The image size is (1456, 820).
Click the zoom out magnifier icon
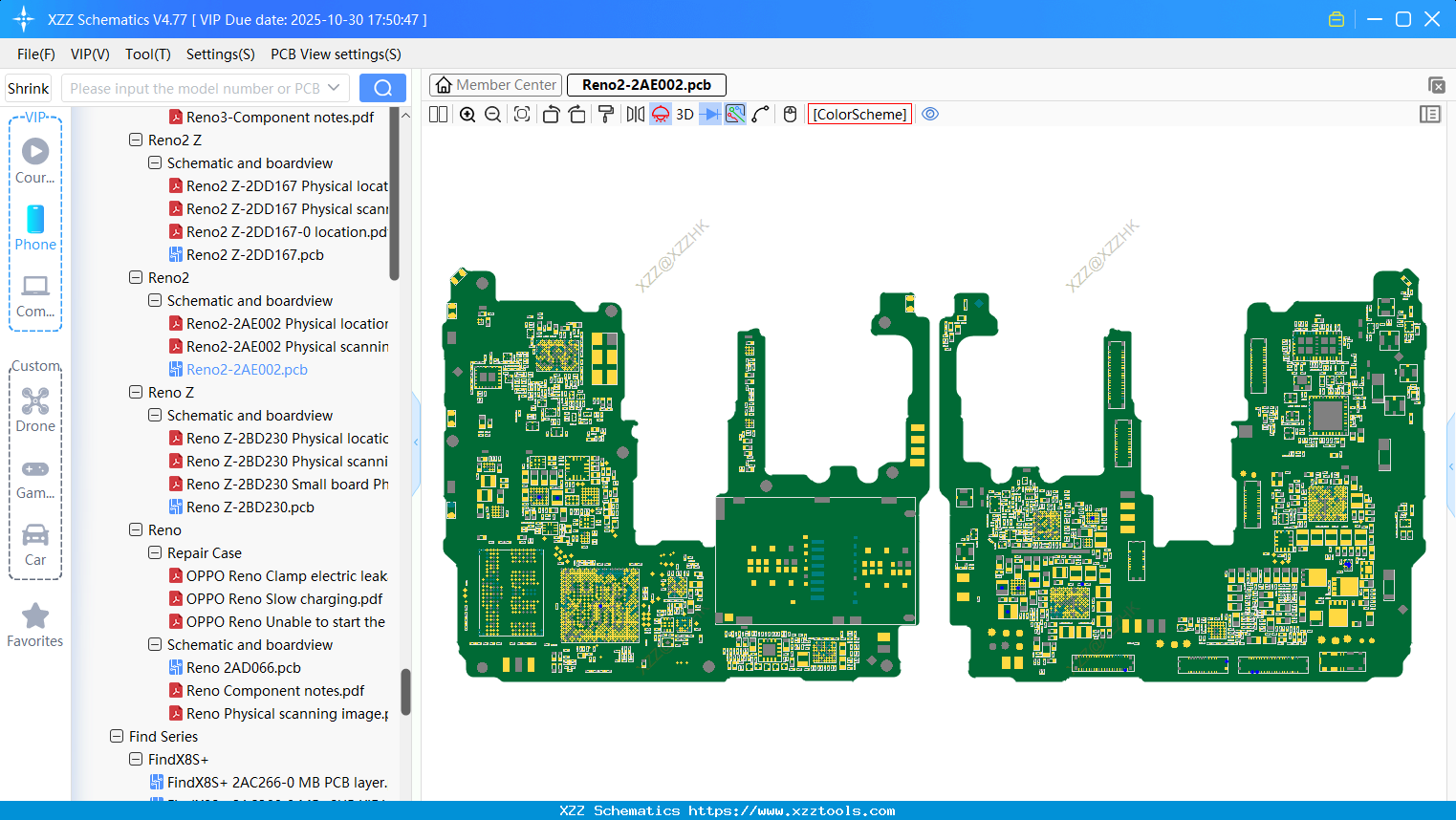pos(493,115)
